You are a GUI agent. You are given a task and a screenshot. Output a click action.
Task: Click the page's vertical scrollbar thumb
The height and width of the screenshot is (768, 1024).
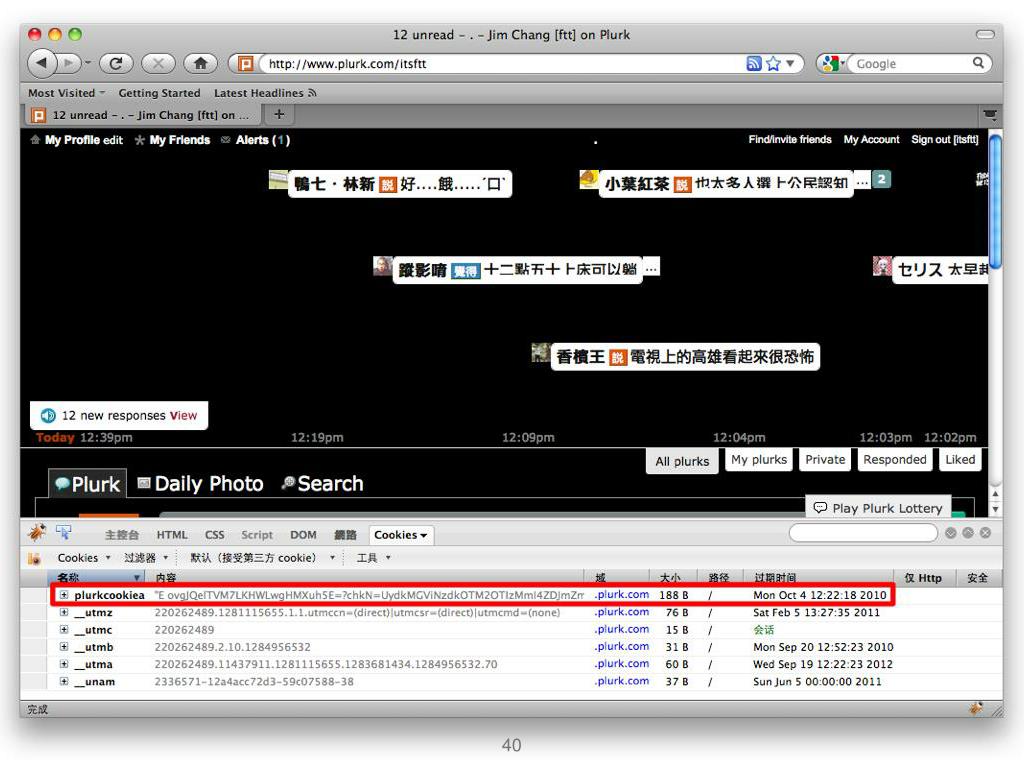(x=995, y=201)
